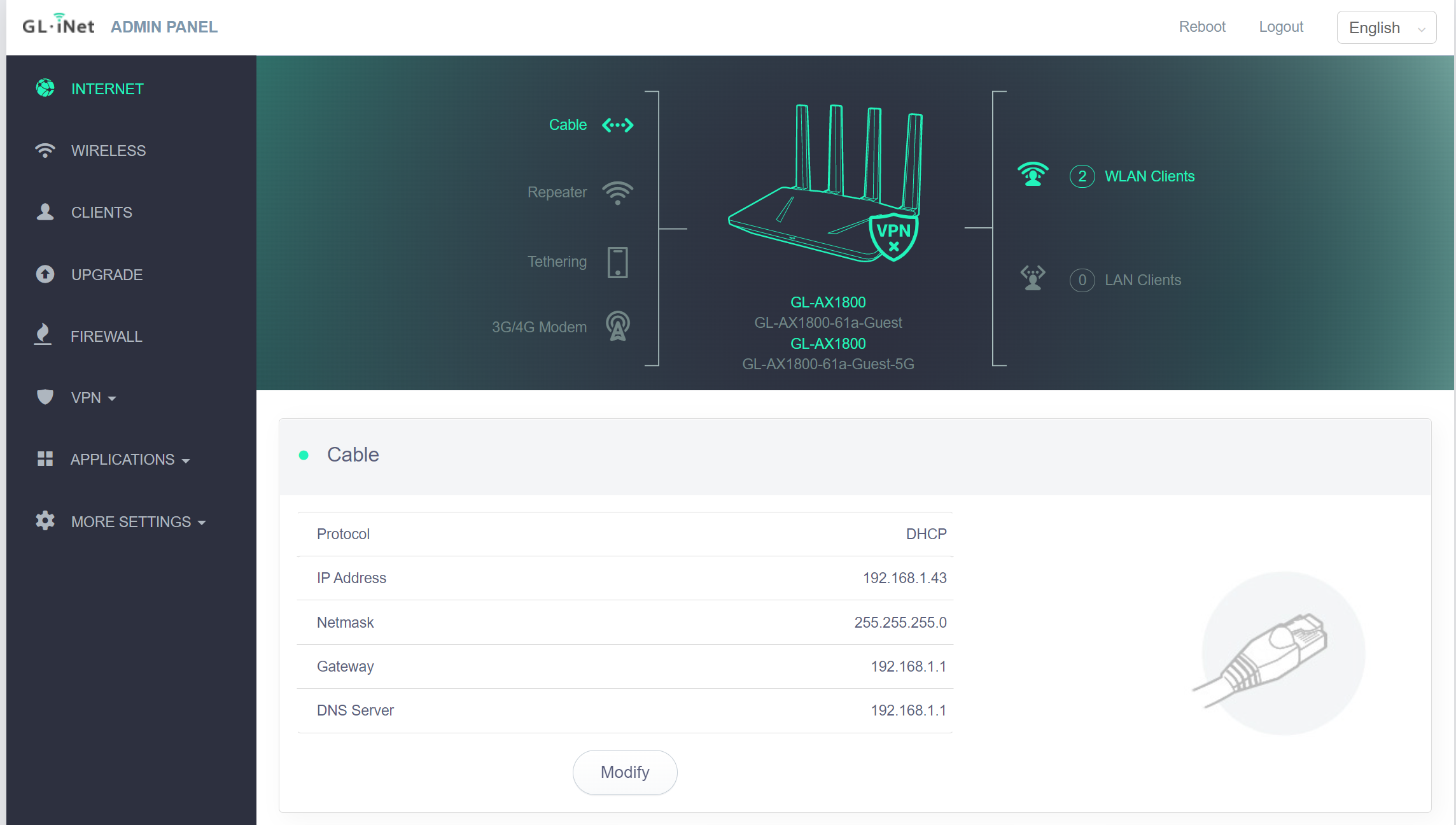The image size is (1456, 825).
Task: Click the Repeater wifi icon
Action: coord(618,193)
